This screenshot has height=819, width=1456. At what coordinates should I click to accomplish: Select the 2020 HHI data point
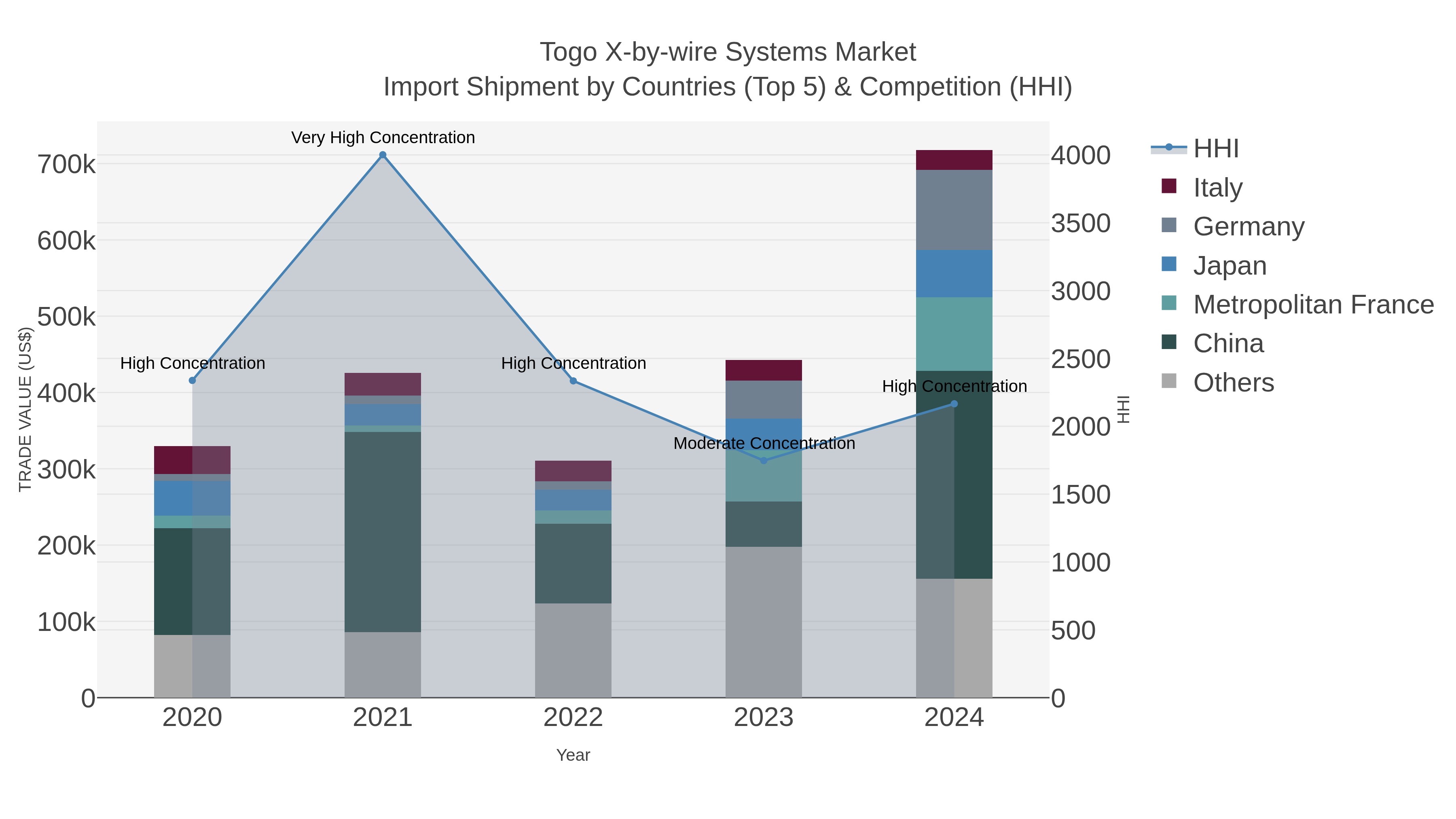192,381
